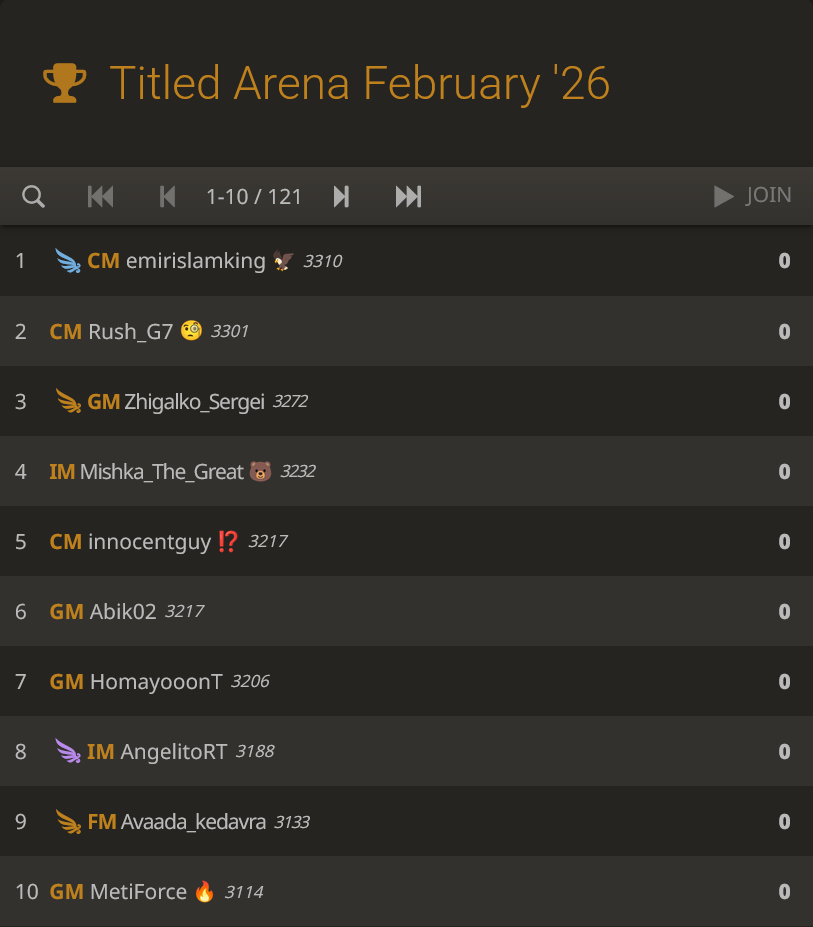
Task: Jump to first page of standings
Action: pos(101,196)
